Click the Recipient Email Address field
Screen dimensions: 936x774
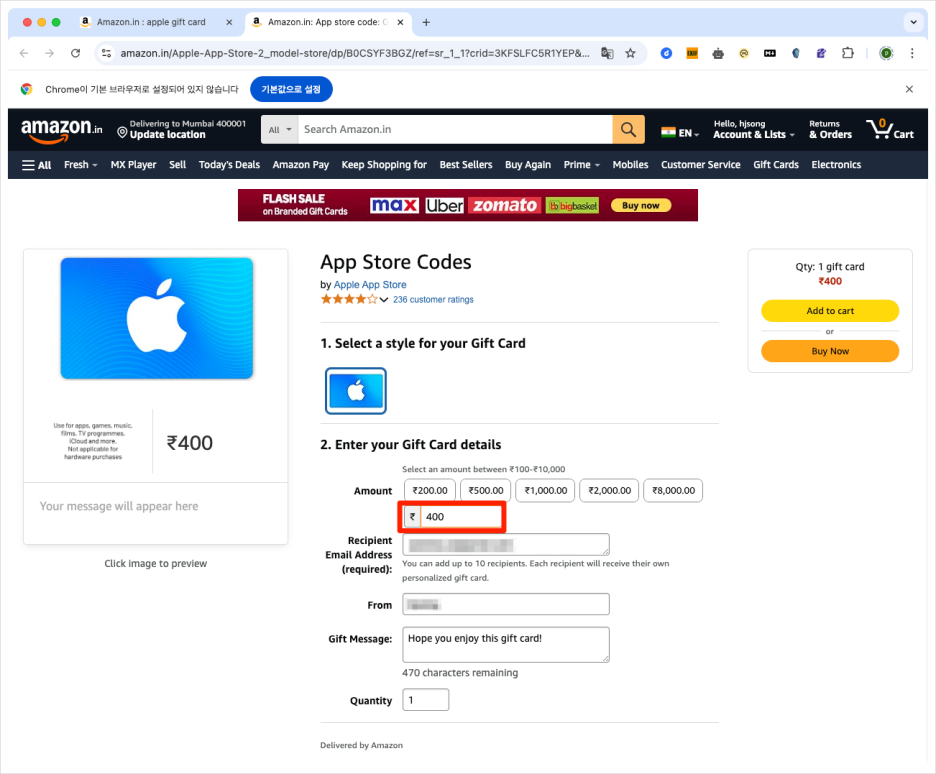coord(506,544)
